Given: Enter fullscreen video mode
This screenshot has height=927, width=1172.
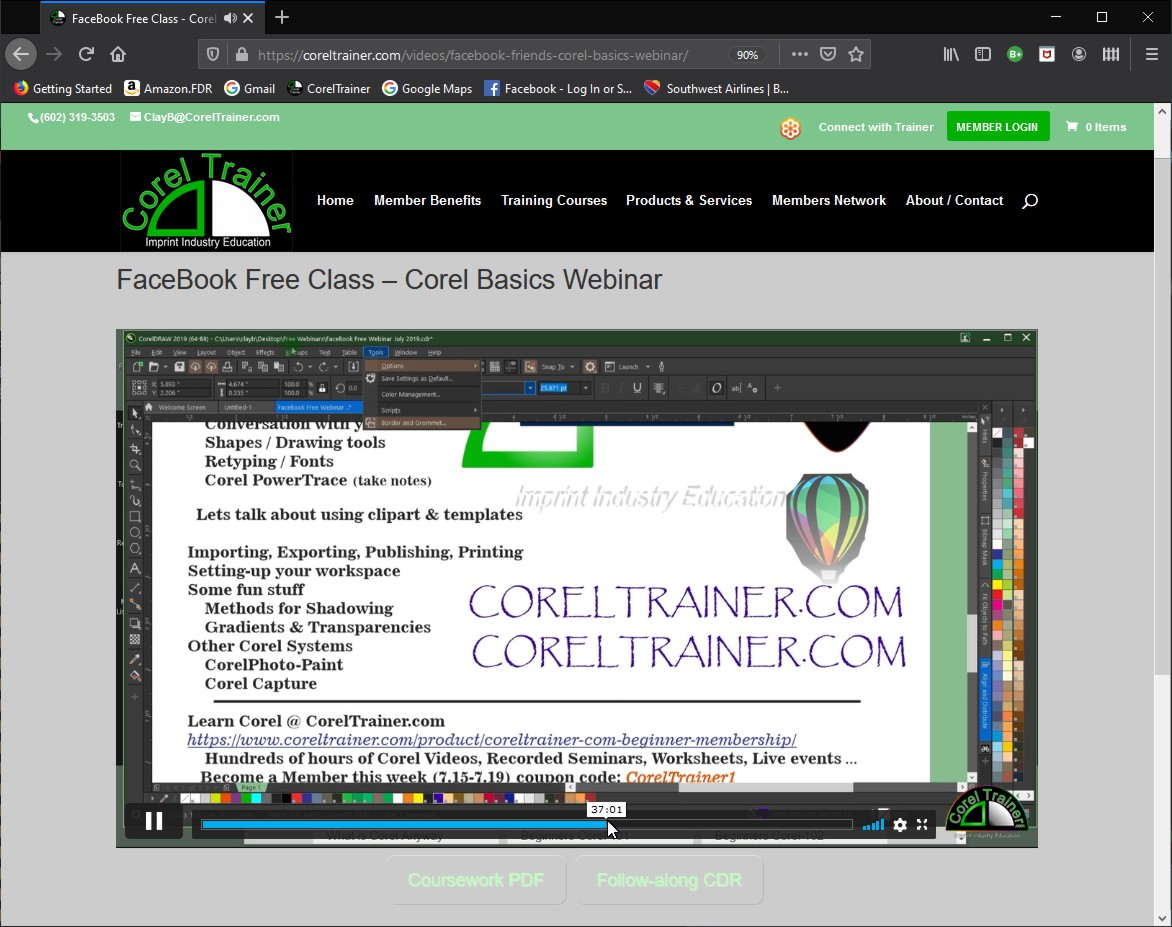Looking at the screenshot, I should (x=922, y=825).
